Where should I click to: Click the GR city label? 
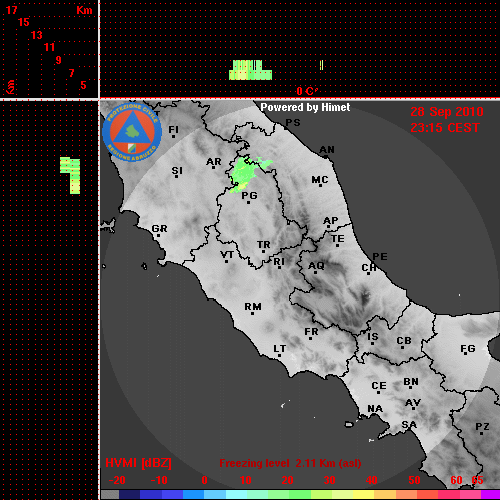[x=159, y=229]
